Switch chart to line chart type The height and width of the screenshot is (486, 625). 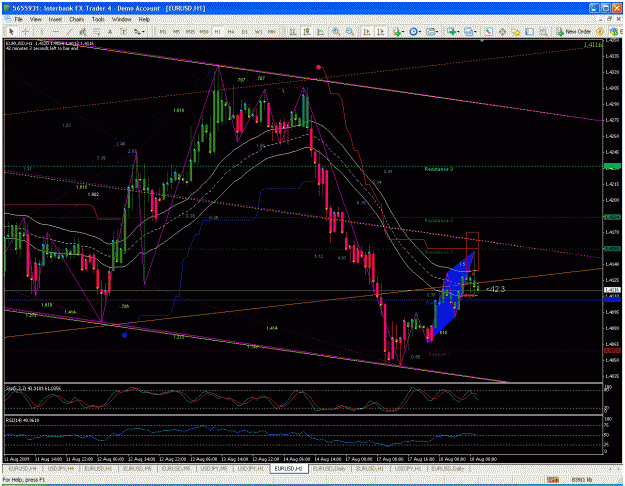pyautogui.click(x=320, y=31)
